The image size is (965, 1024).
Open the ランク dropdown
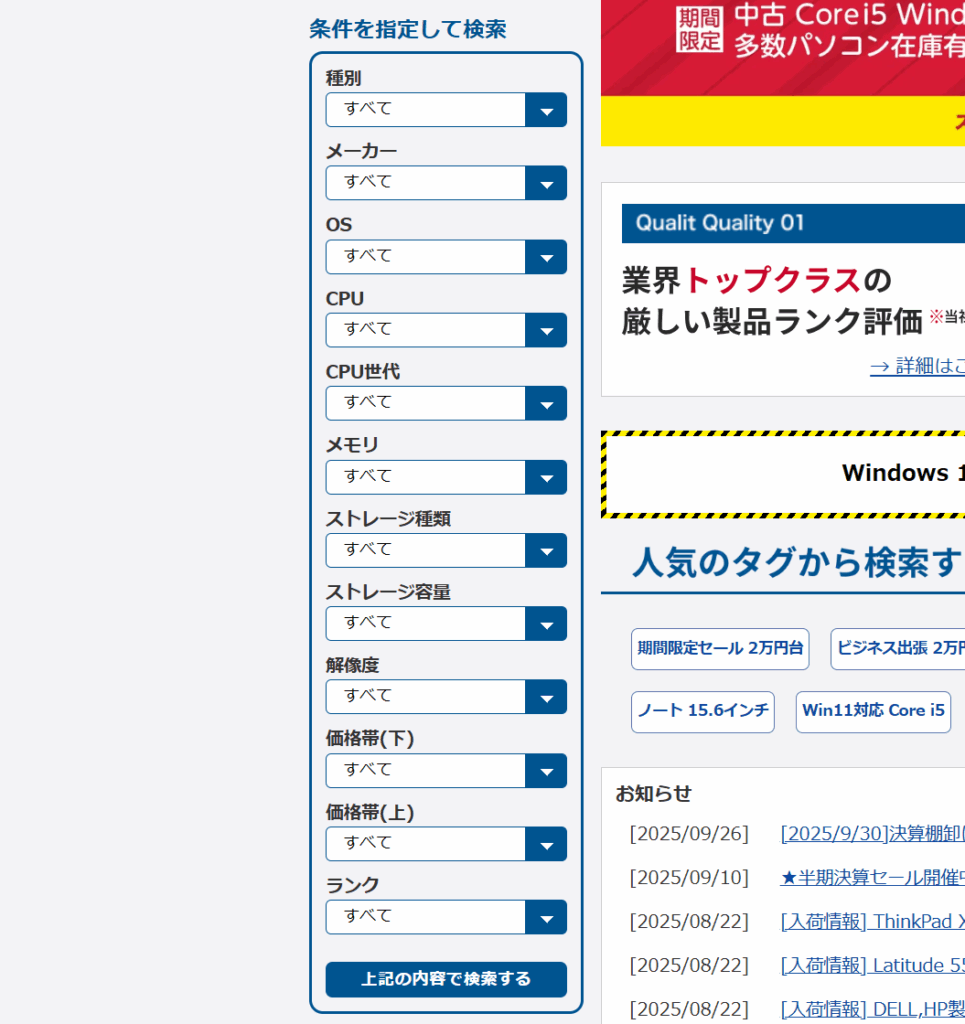[x=445, y=917]
